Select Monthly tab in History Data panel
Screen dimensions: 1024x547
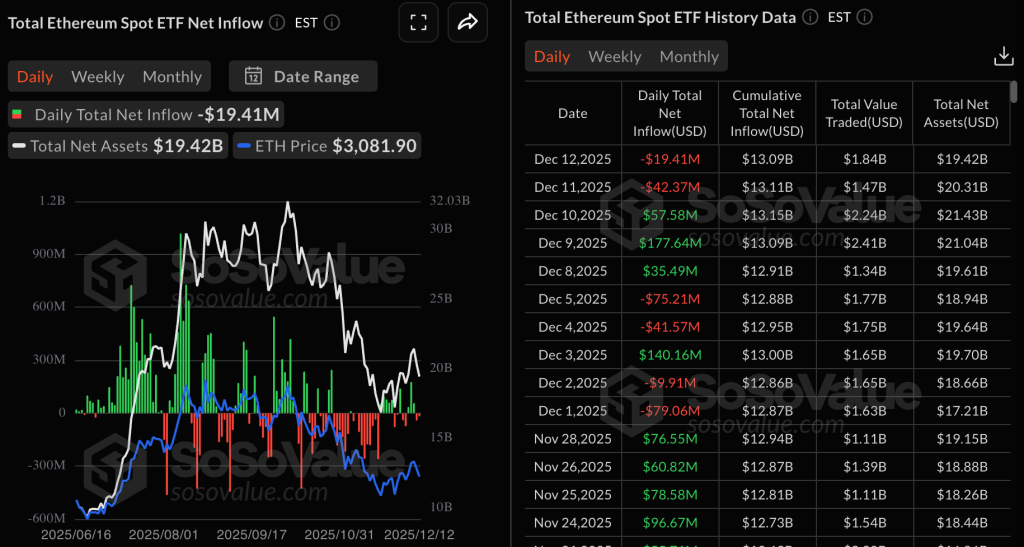[x=689, y=56]
